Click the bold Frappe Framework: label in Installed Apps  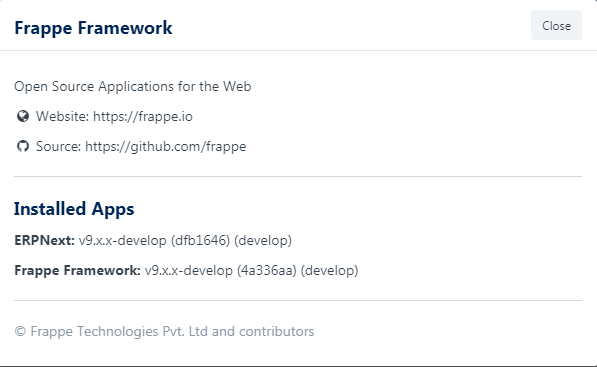(78, 271)
